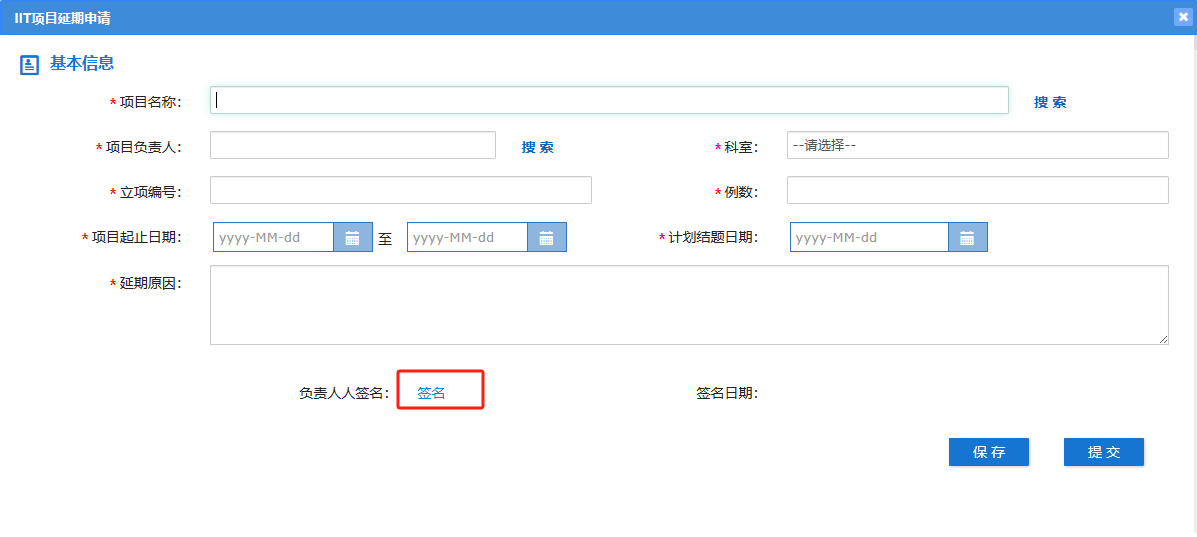Click the planned completion date text box
This screenshot has height=537, width=1197.
click(x=869, y=237)
